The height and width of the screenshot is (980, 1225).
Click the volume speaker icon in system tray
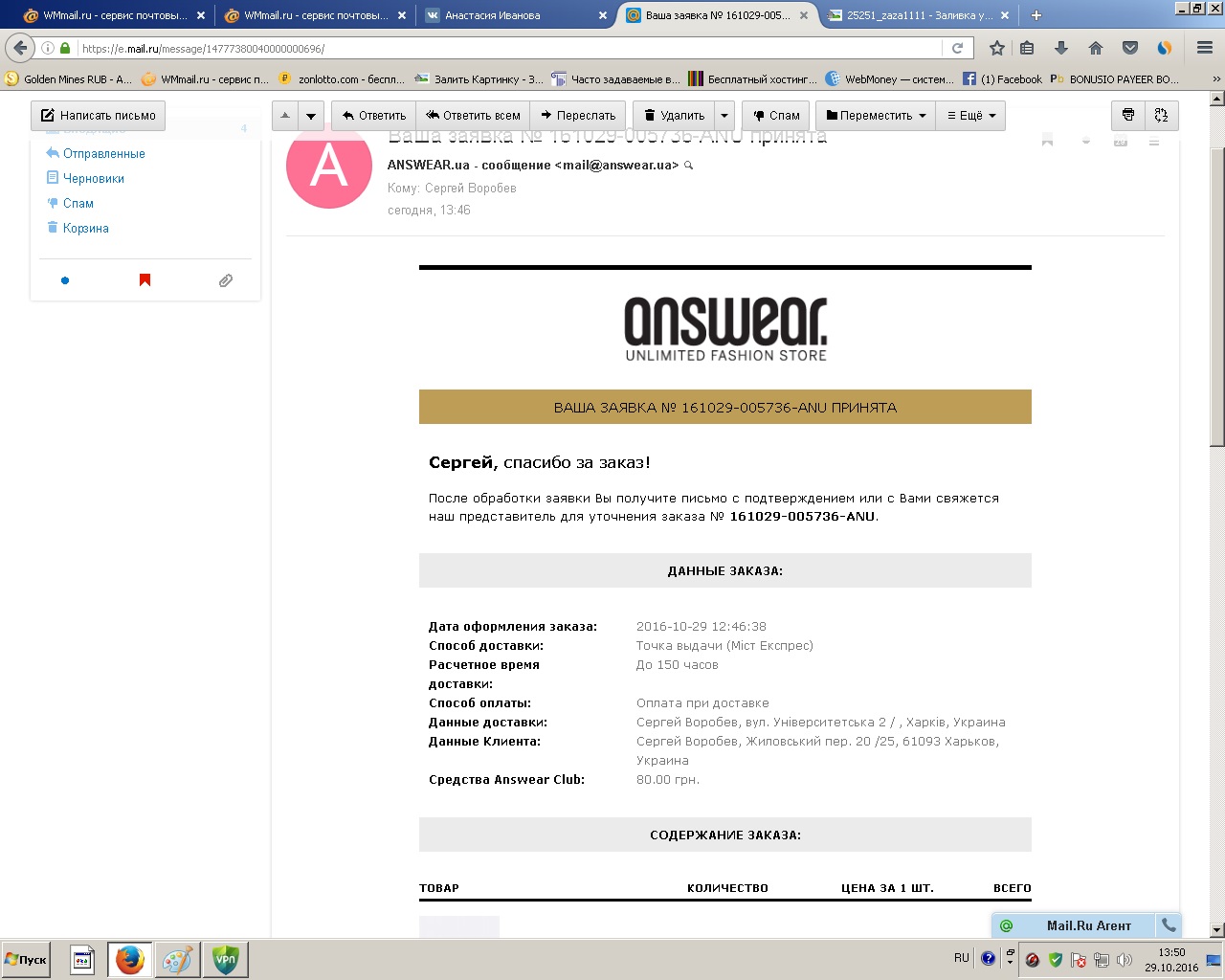[1125, 959]
